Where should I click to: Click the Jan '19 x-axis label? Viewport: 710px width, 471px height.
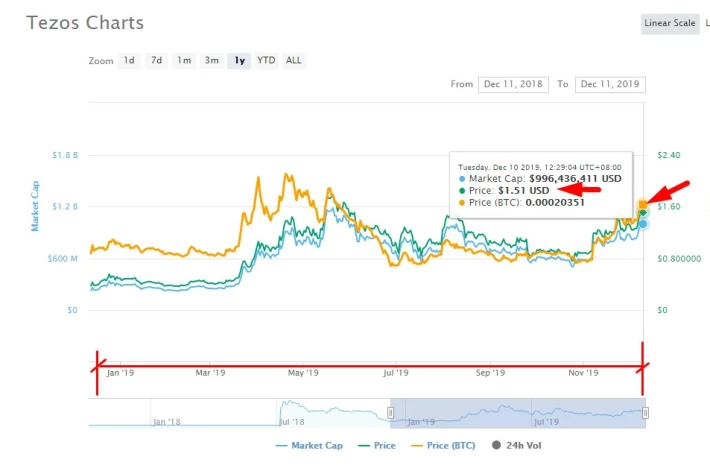click(x=120, y=373)
